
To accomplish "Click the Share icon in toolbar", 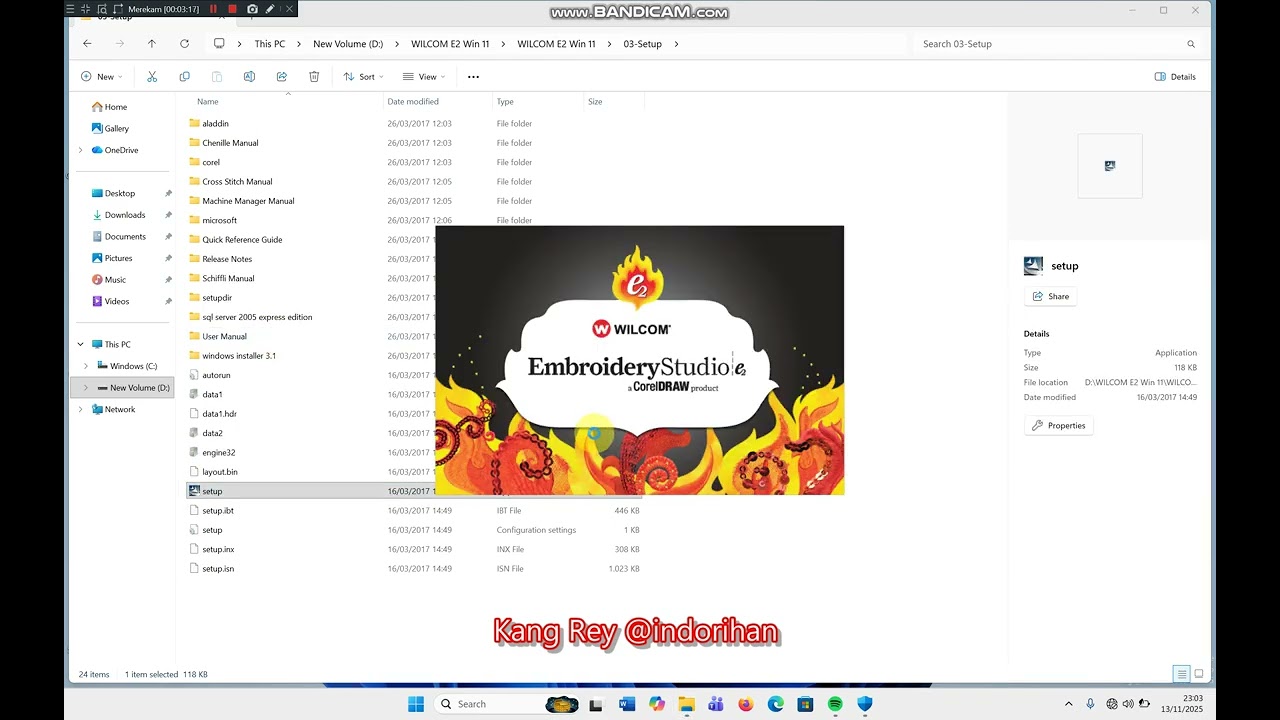I will click(x=282, y=77).
